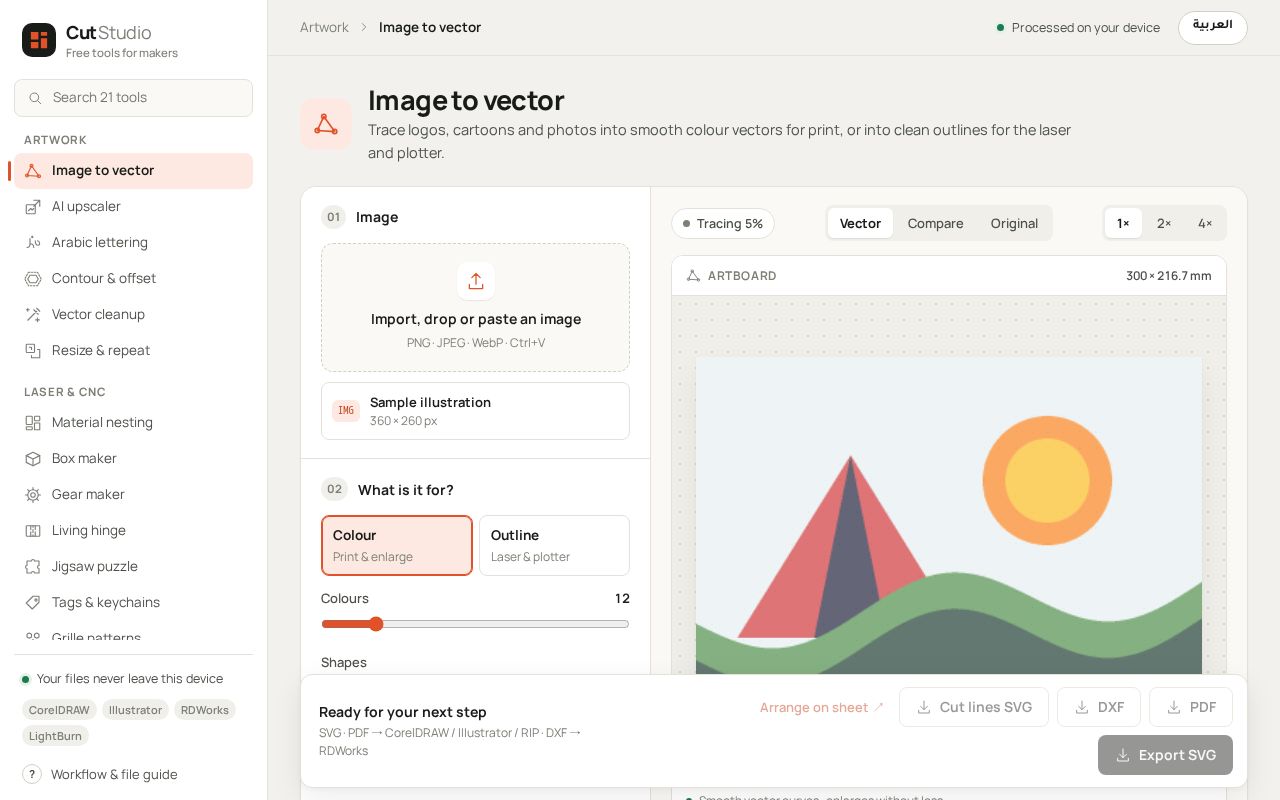Click the Export SVG button
Screen dimensions: 1280x800
pos(1165,755)
